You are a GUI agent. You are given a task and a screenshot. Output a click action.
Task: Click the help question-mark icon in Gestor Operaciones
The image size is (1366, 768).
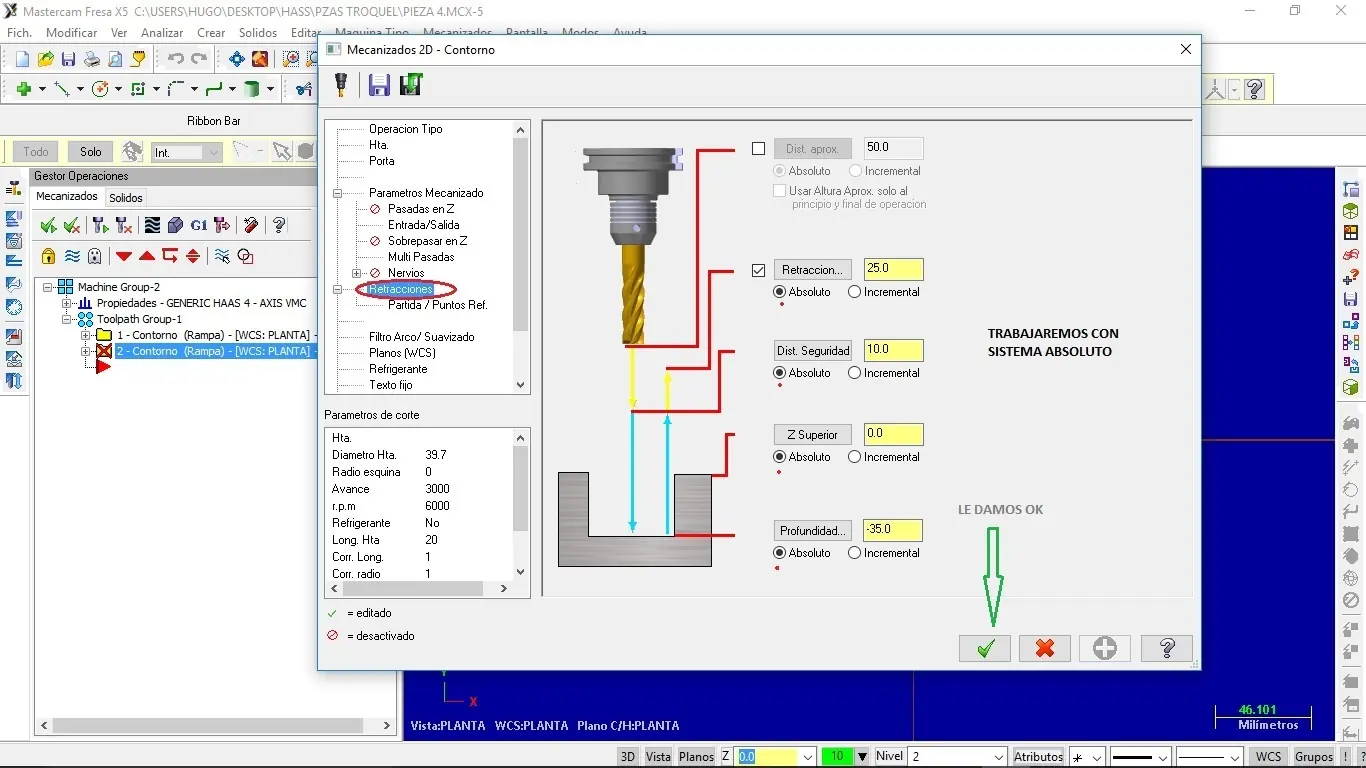279,226
